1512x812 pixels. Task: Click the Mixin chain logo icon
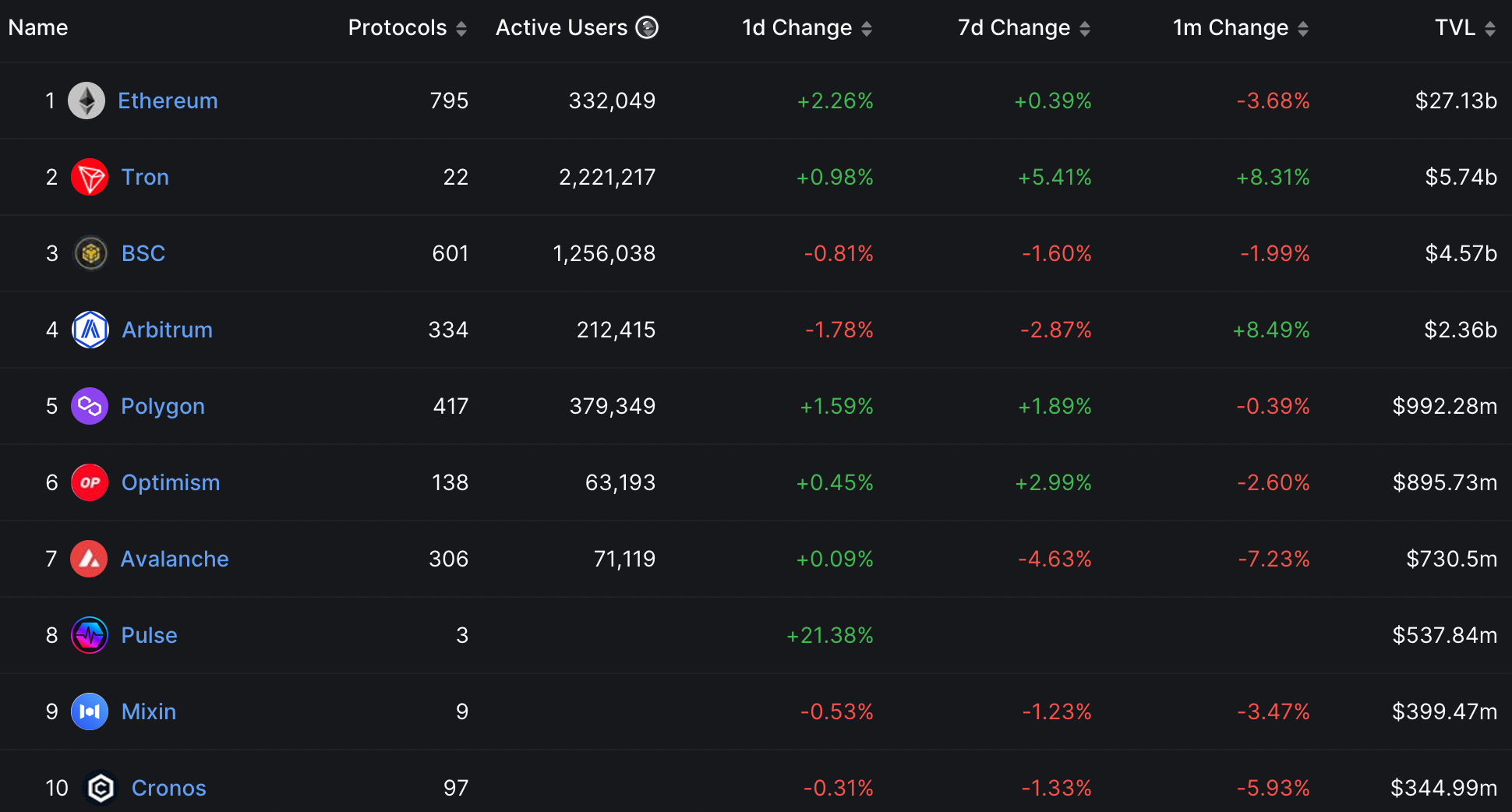[90, 711]
